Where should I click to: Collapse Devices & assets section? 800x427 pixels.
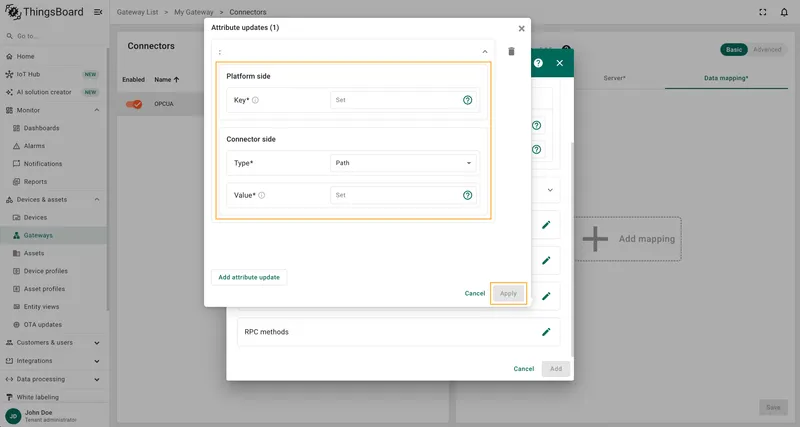coord(97,199)
